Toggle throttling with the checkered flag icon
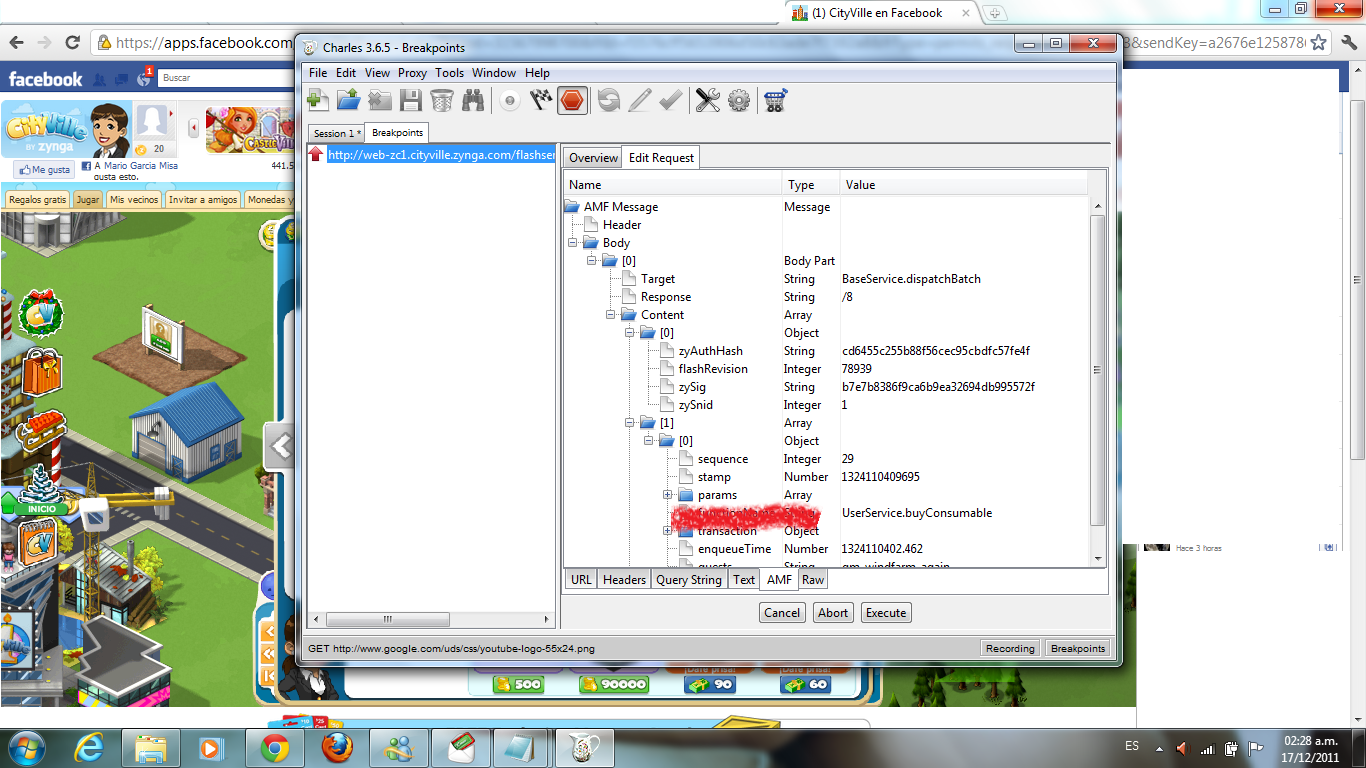Screen dimensions: 1366x768 point(541,100)
